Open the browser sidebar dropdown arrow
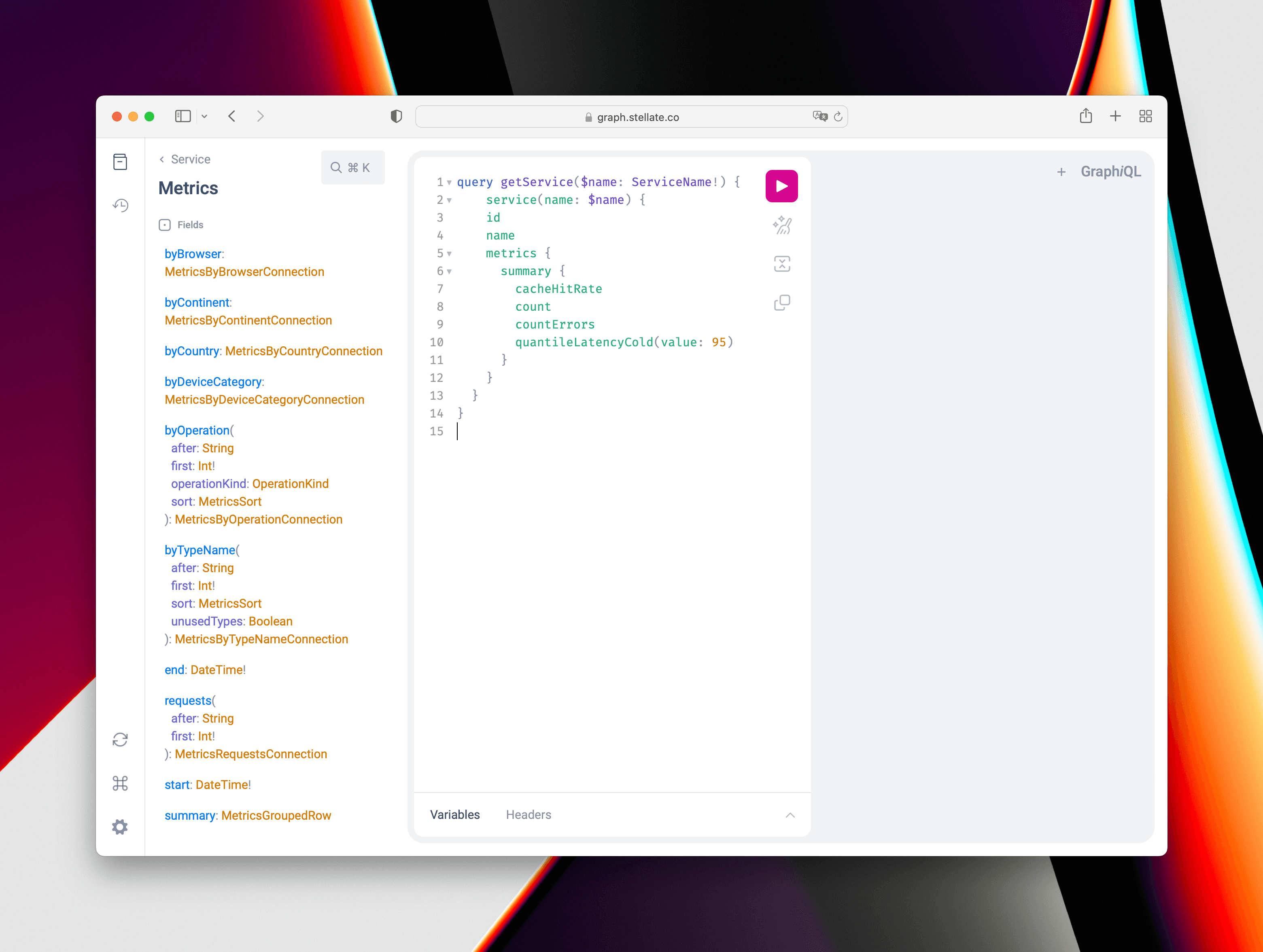 (x=204, y=117)
